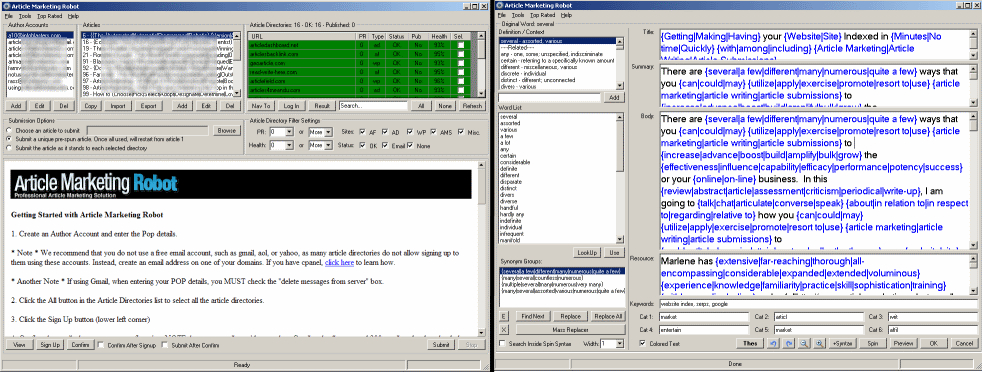Viewport: 982px width, 372px height.
Task: Select Submit a unique pre-spun article option
Action: tap(9, 139)
